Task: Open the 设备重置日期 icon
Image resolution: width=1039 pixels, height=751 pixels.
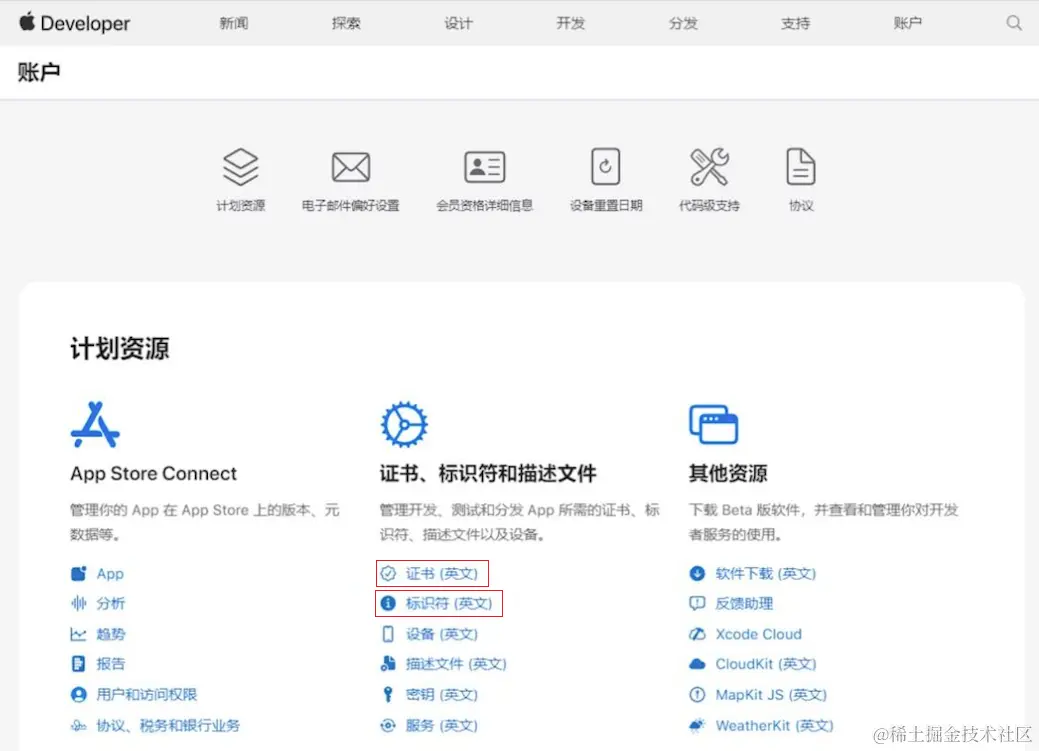Action: pyautogui.click(x=606, y=166)
